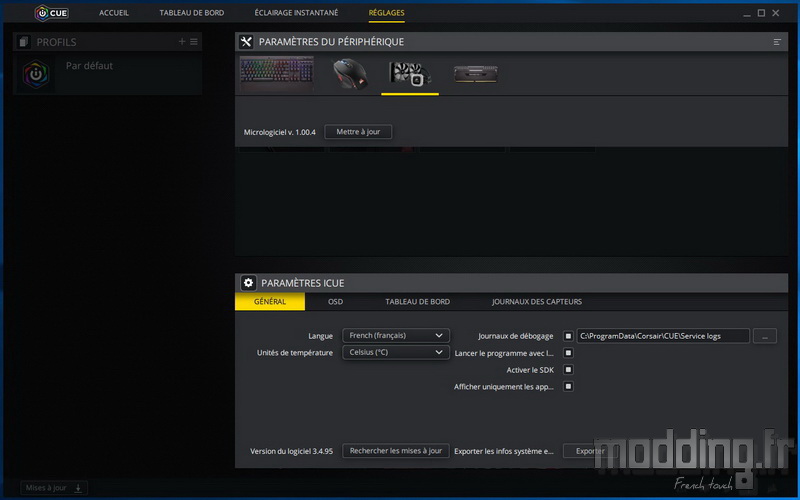Select the Par défaut profile icon

tap(36, 74)
